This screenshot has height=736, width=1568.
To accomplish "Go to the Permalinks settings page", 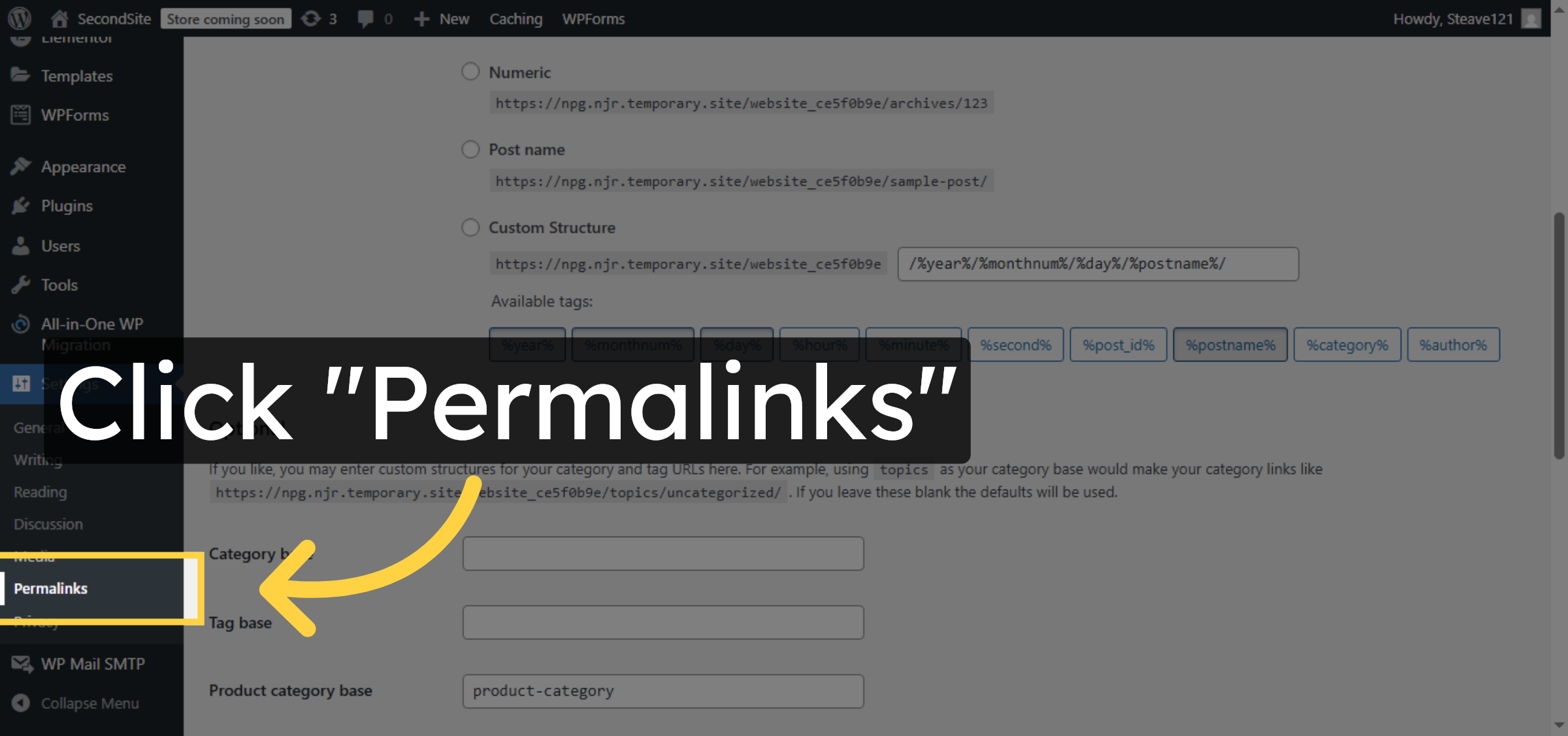I will pos(50,588).
